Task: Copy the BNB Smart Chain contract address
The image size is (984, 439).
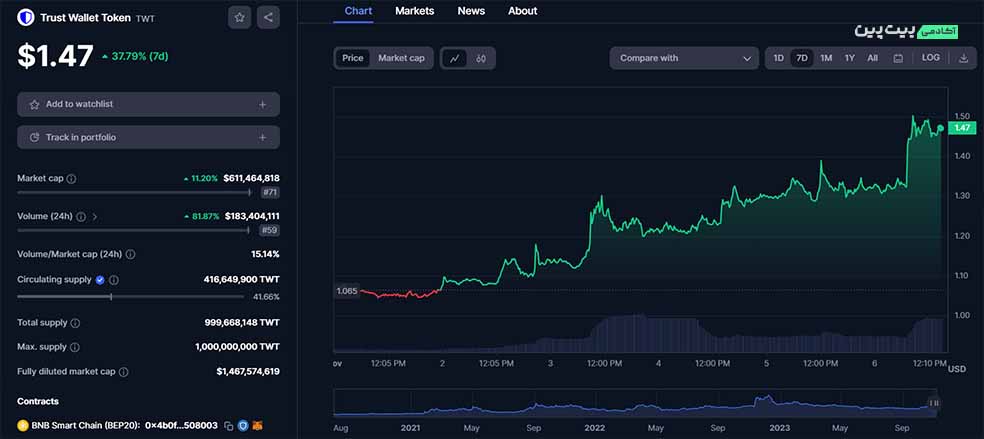Action: (229, 426)
